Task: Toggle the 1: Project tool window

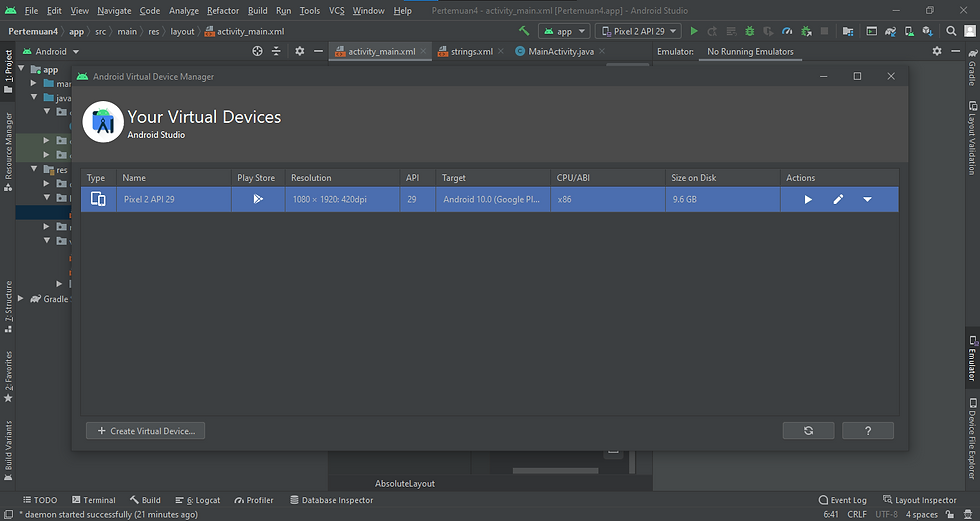Action: (8, 71)
